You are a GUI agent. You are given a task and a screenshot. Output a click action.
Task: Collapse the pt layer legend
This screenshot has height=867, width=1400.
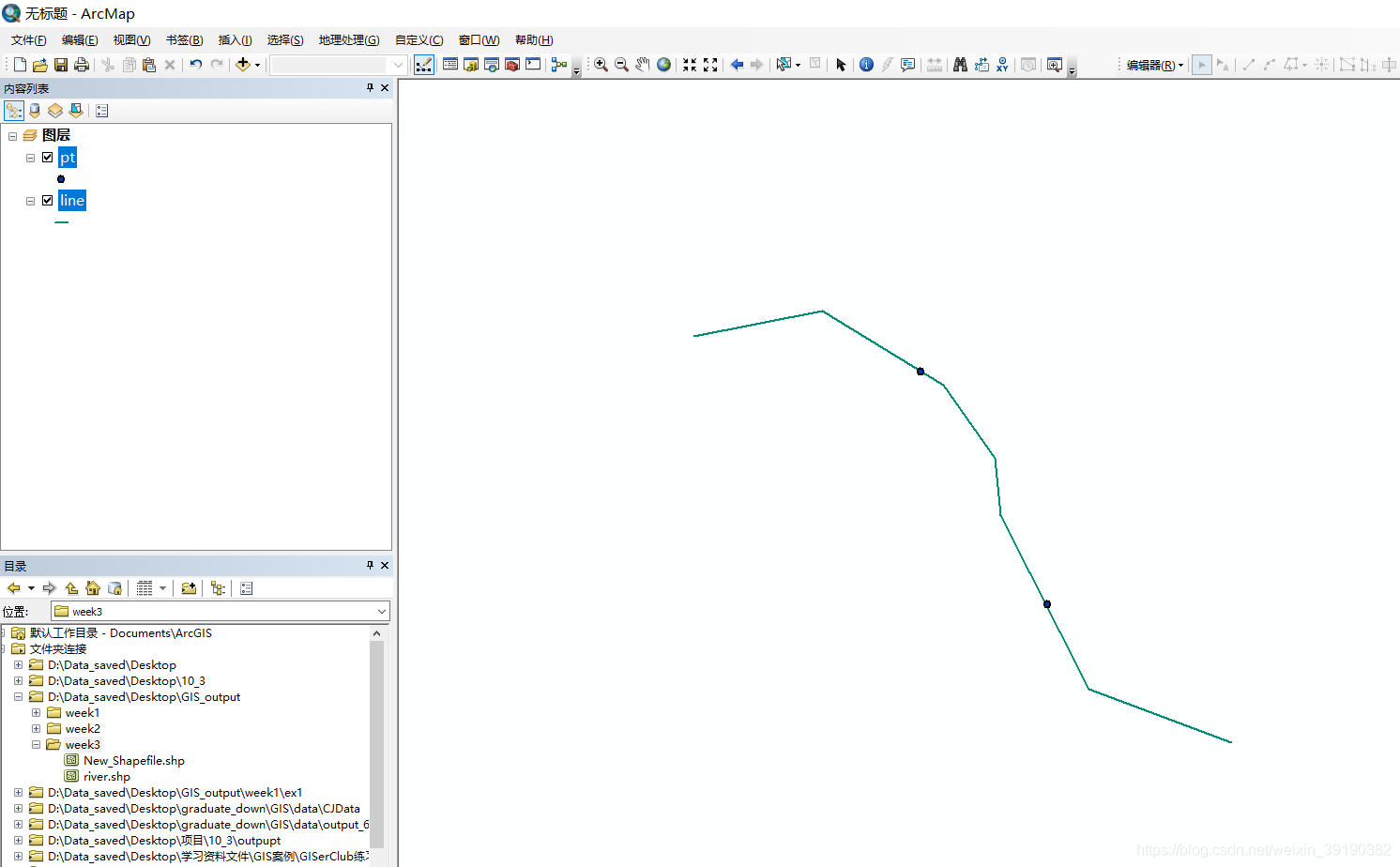coord(31,158)
